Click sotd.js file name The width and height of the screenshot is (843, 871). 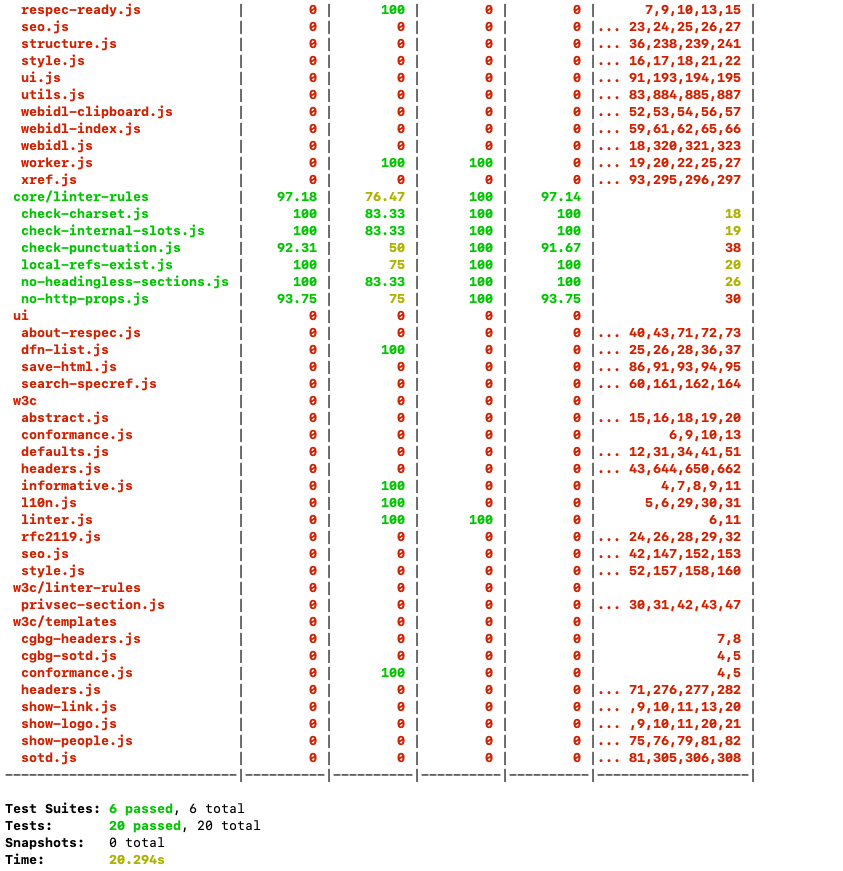coord(49,758)
